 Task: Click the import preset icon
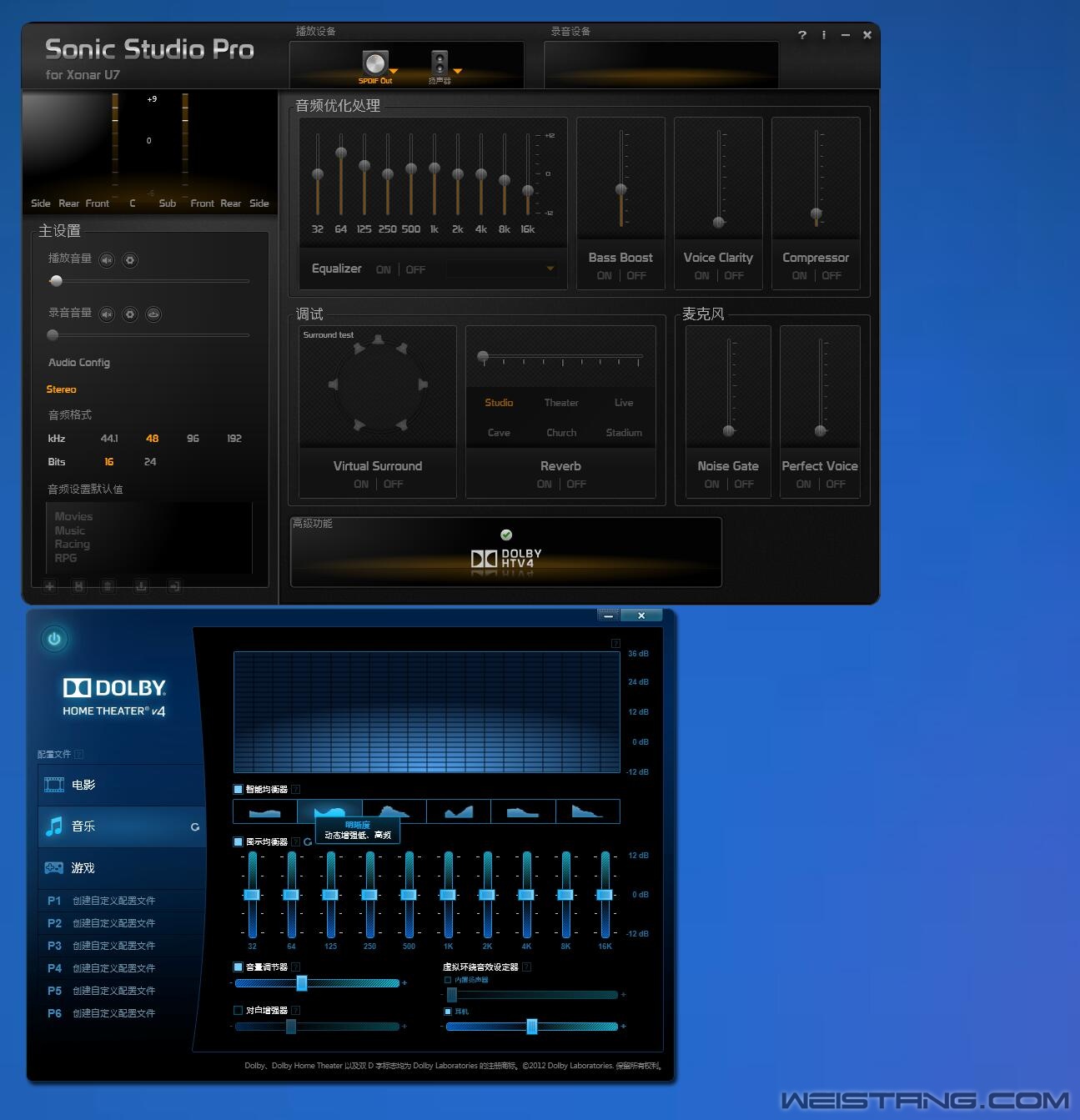141,586
